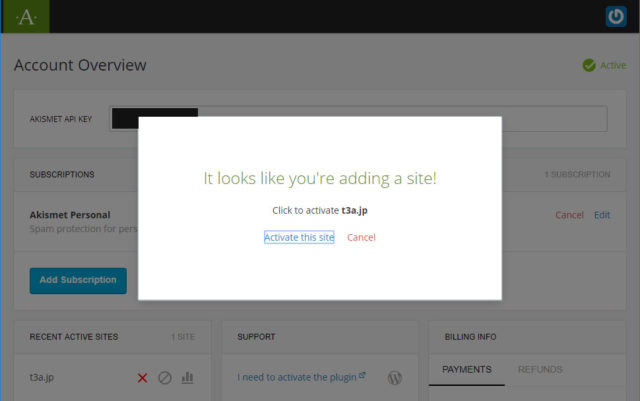
Task: Activate this site in the dialog
Action: click(299, 237)
